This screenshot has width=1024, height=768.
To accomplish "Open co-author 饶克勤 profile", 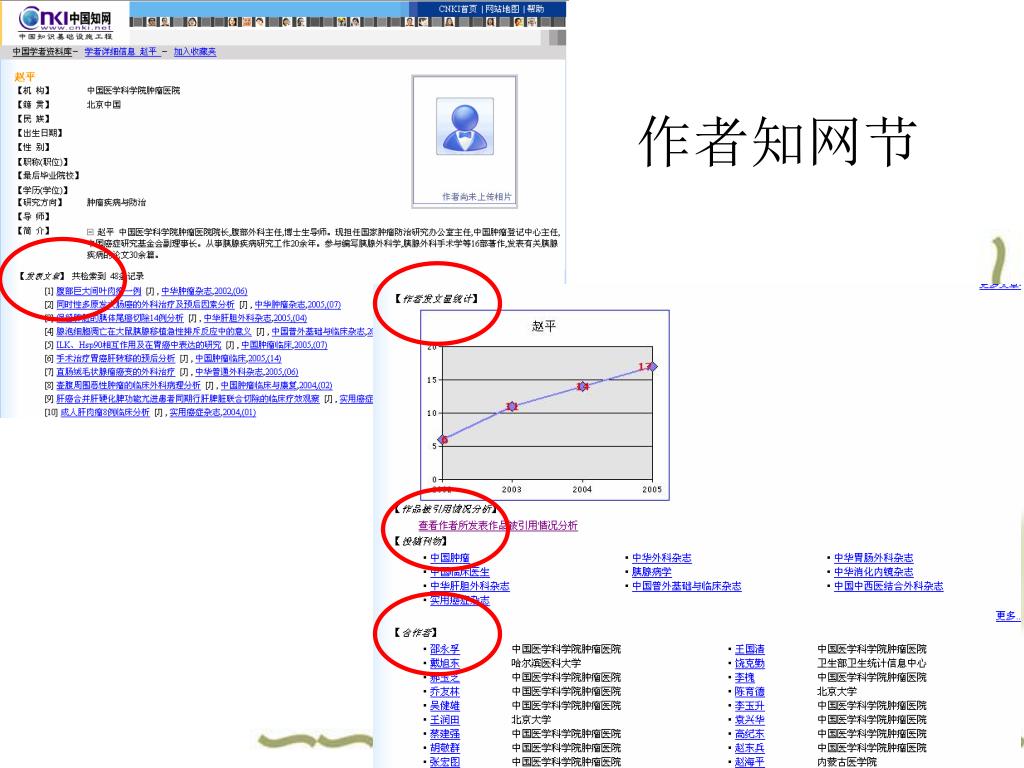I will [750, 663].
